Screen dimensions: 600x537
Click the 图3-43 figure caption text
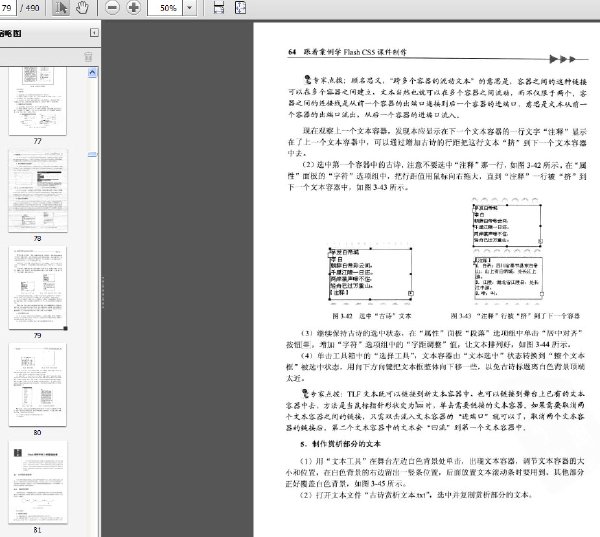515,316
